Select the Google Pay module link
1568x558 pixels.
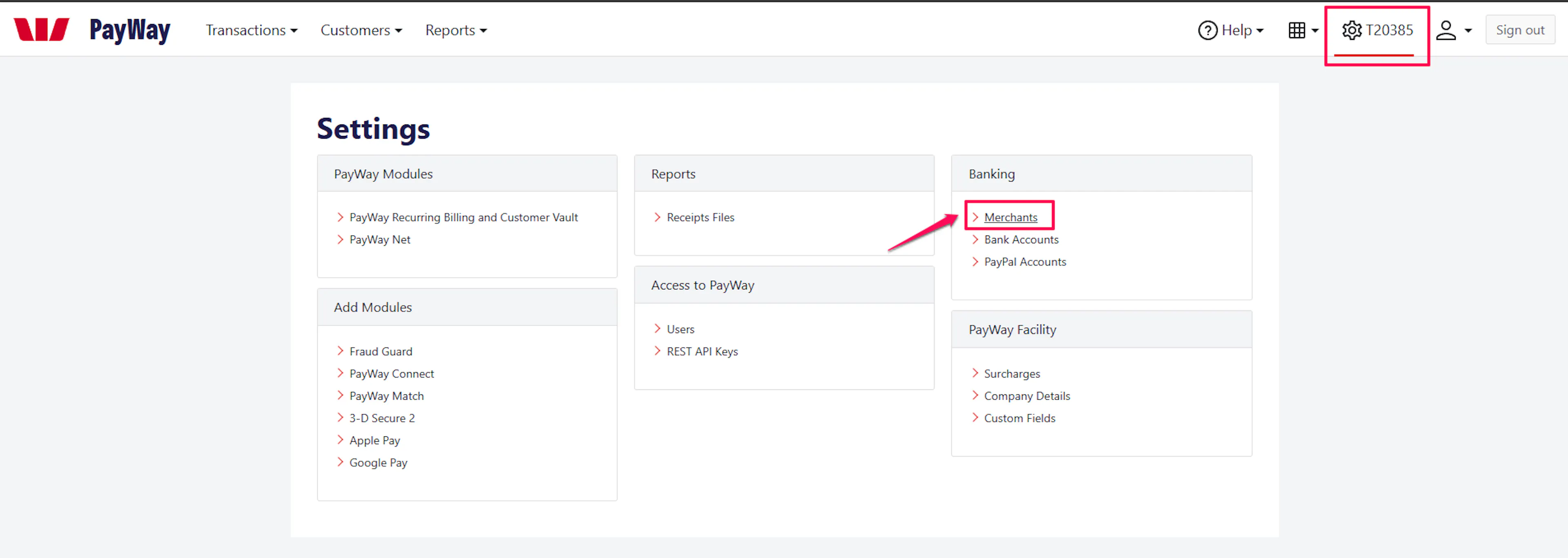(378, 463)
